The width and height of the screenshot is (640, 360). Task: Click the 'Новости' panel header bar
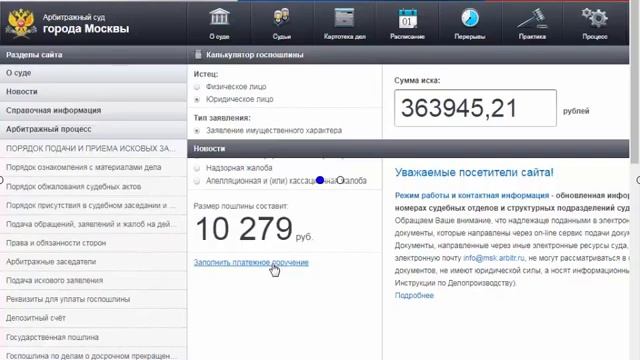(x=408, y=149)
